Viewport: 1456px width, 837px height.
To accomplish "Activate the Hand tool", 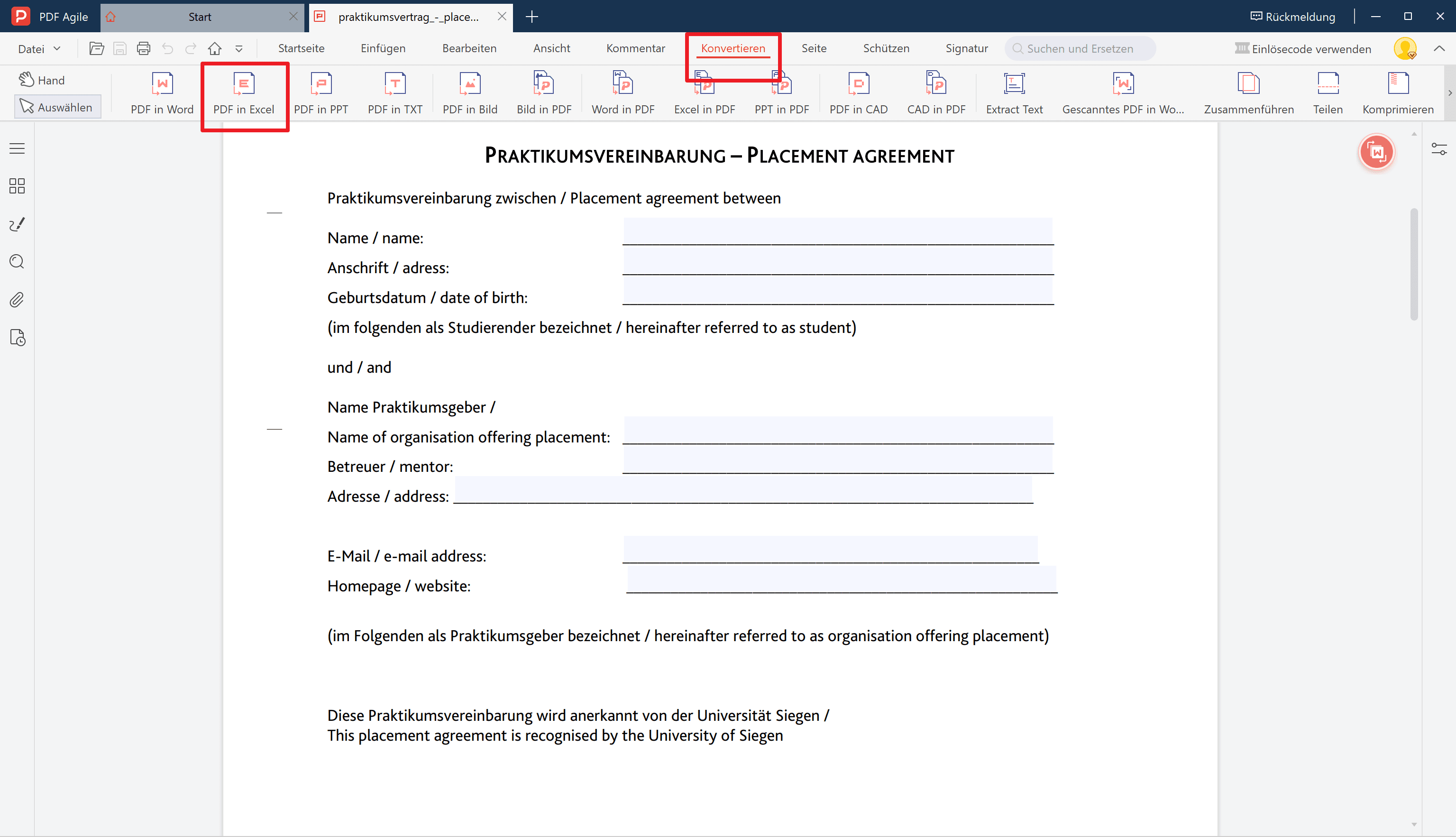I will (42, 80).
